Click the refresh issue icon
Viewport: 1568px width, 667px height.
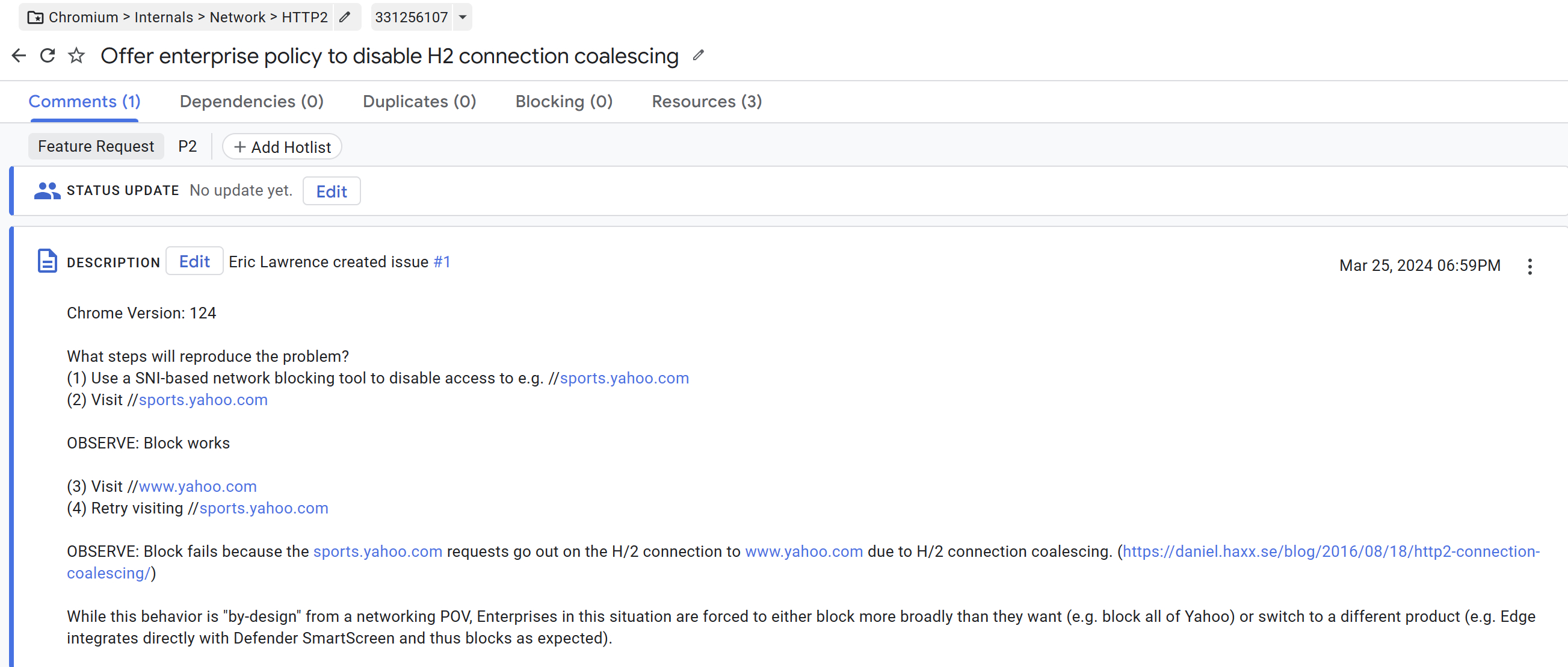pyautogui.click(x=48, y=56)
